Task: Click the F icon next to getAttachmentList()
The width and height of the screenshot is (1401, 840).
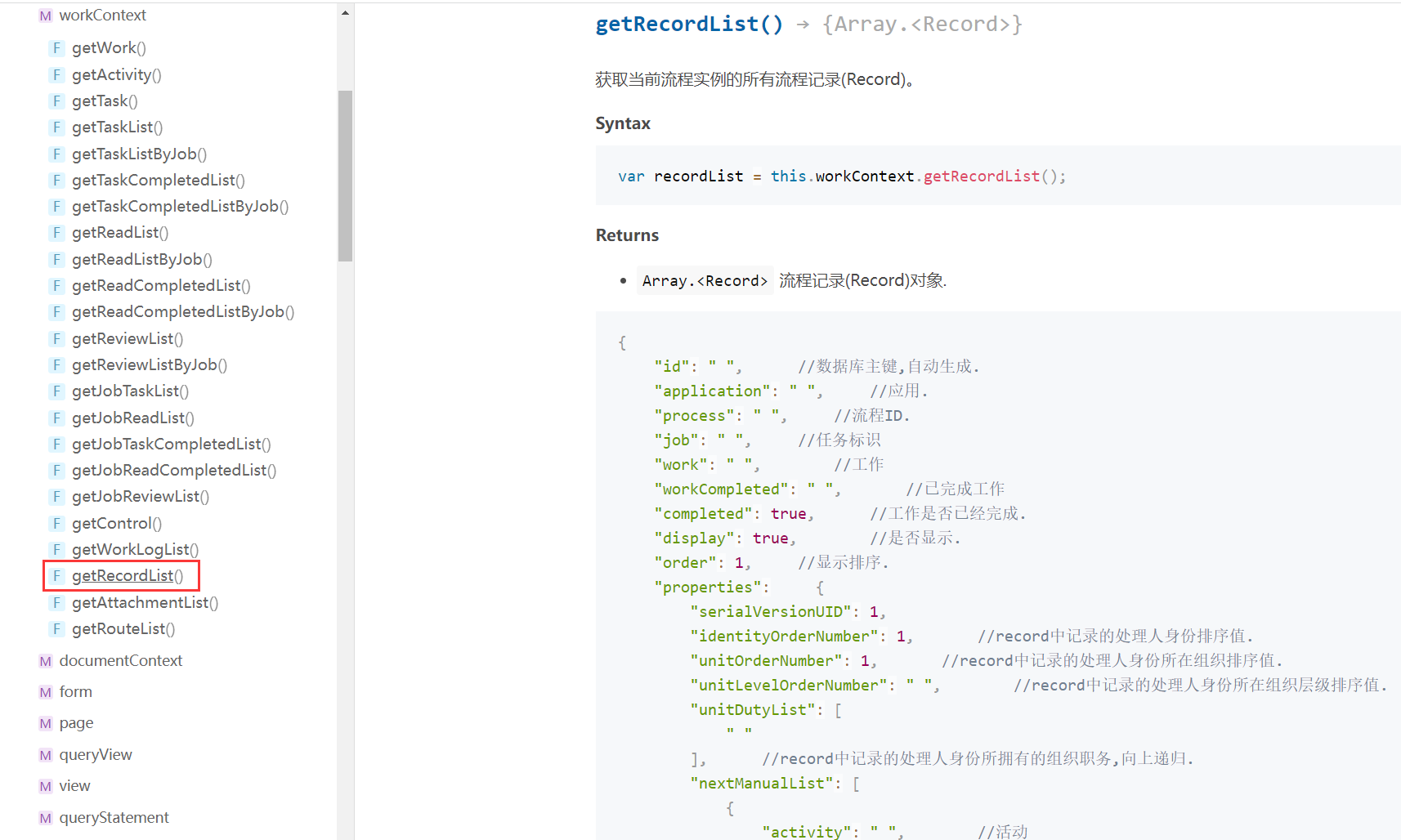Action: (56, 603)
